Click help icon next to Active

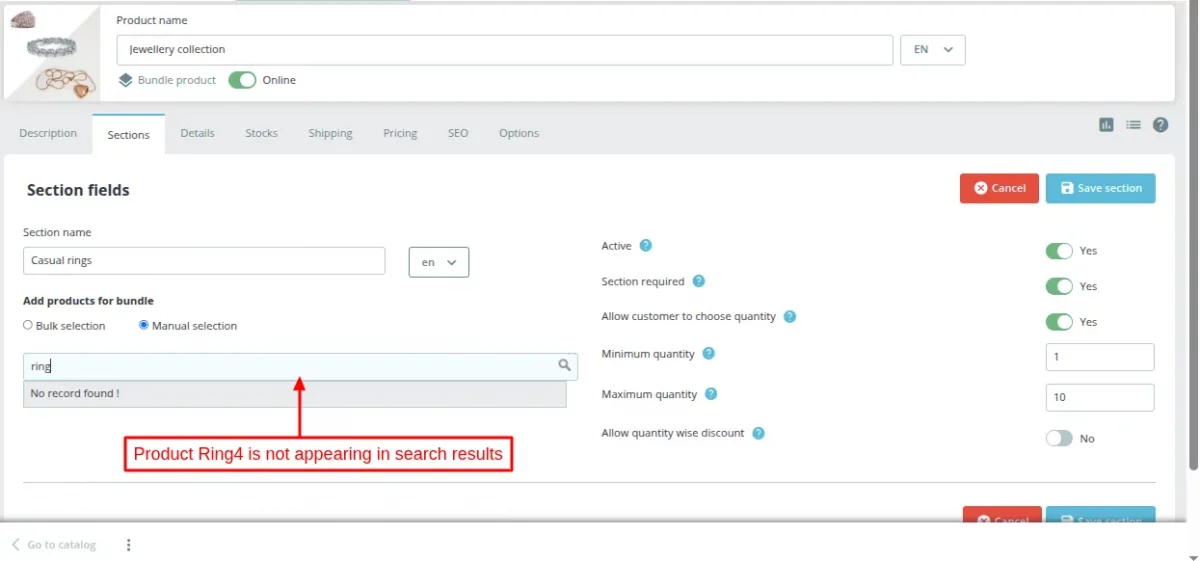(646, 246)
